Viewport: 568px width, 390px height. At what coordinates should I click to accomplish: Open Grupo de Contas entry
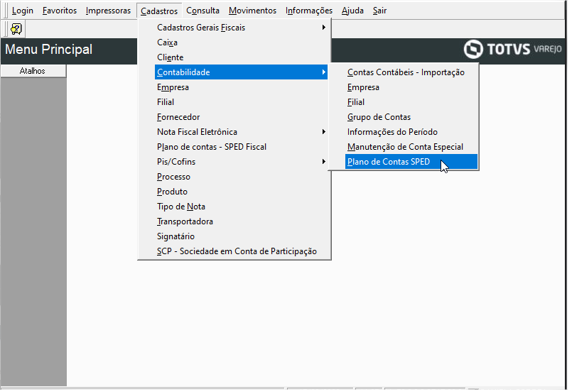(411, 117)
